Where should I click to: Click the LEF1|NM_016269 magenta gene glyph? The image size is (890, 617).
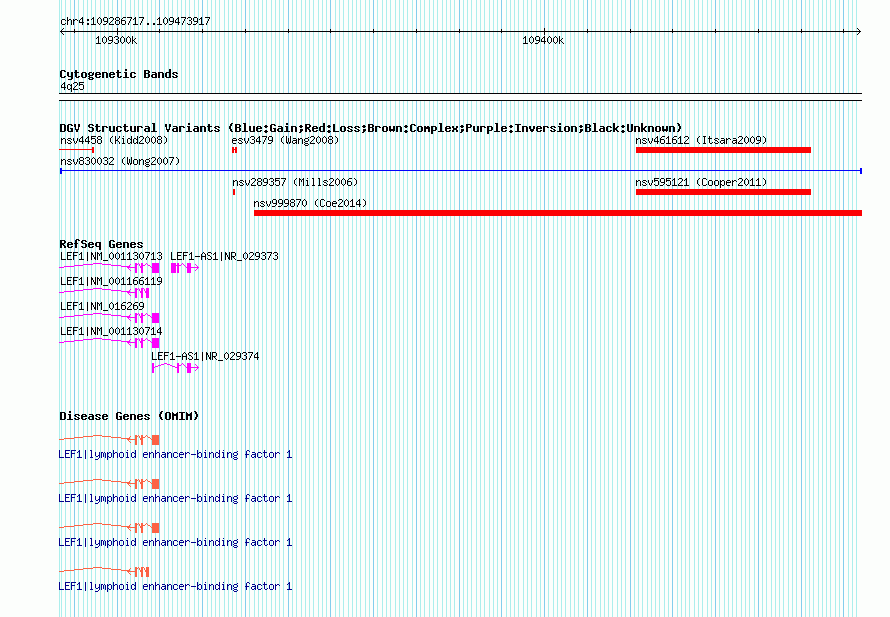(x=110, y=317)
